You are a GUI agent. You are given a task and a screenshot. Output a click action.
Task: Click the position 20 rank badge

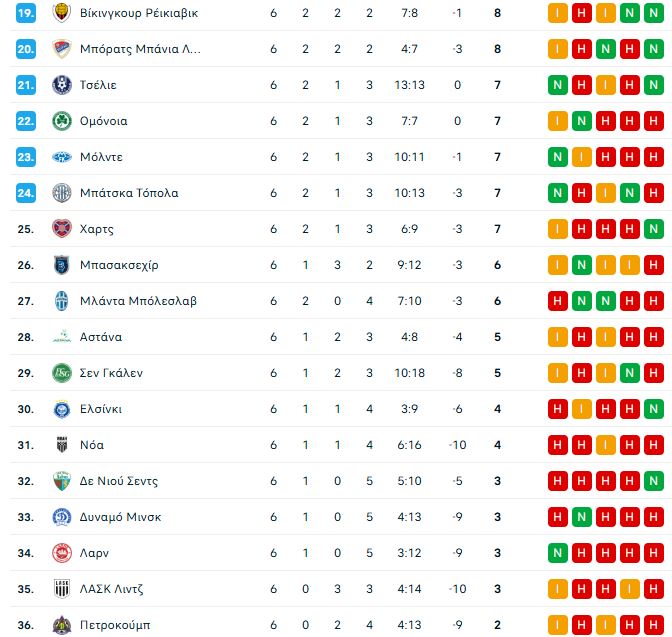[26, 49]
